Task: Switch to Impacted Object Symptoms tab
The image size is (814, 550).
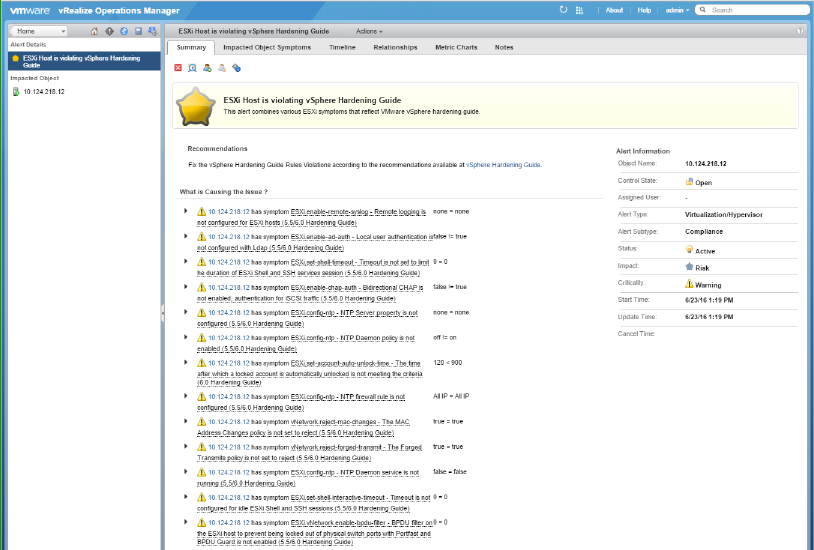Action: tap(267, 47)
